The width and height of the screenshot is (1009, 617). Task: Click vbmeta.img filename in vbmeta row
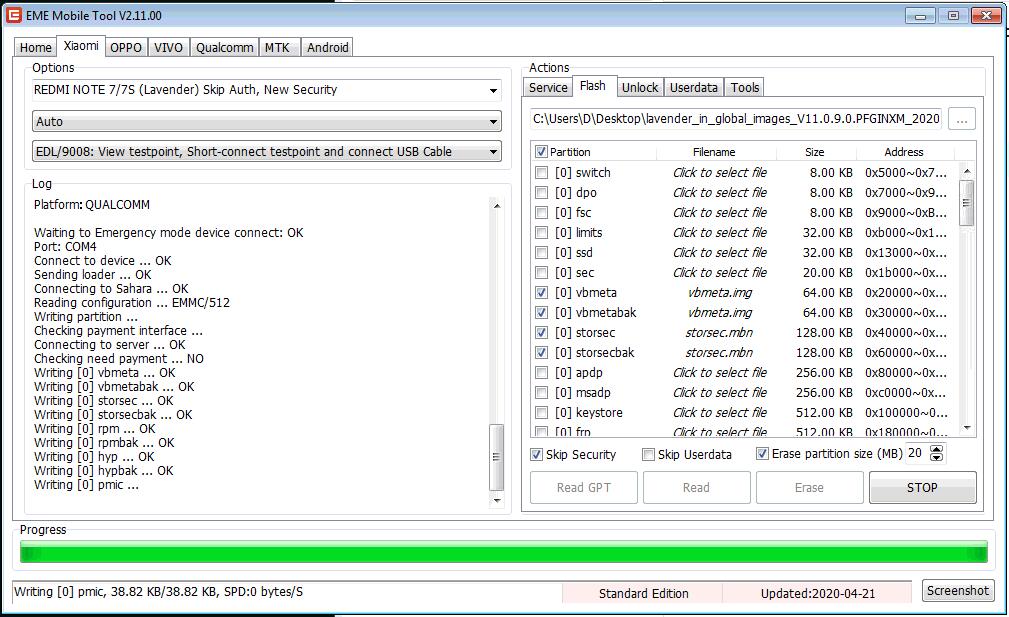point(719,293)
